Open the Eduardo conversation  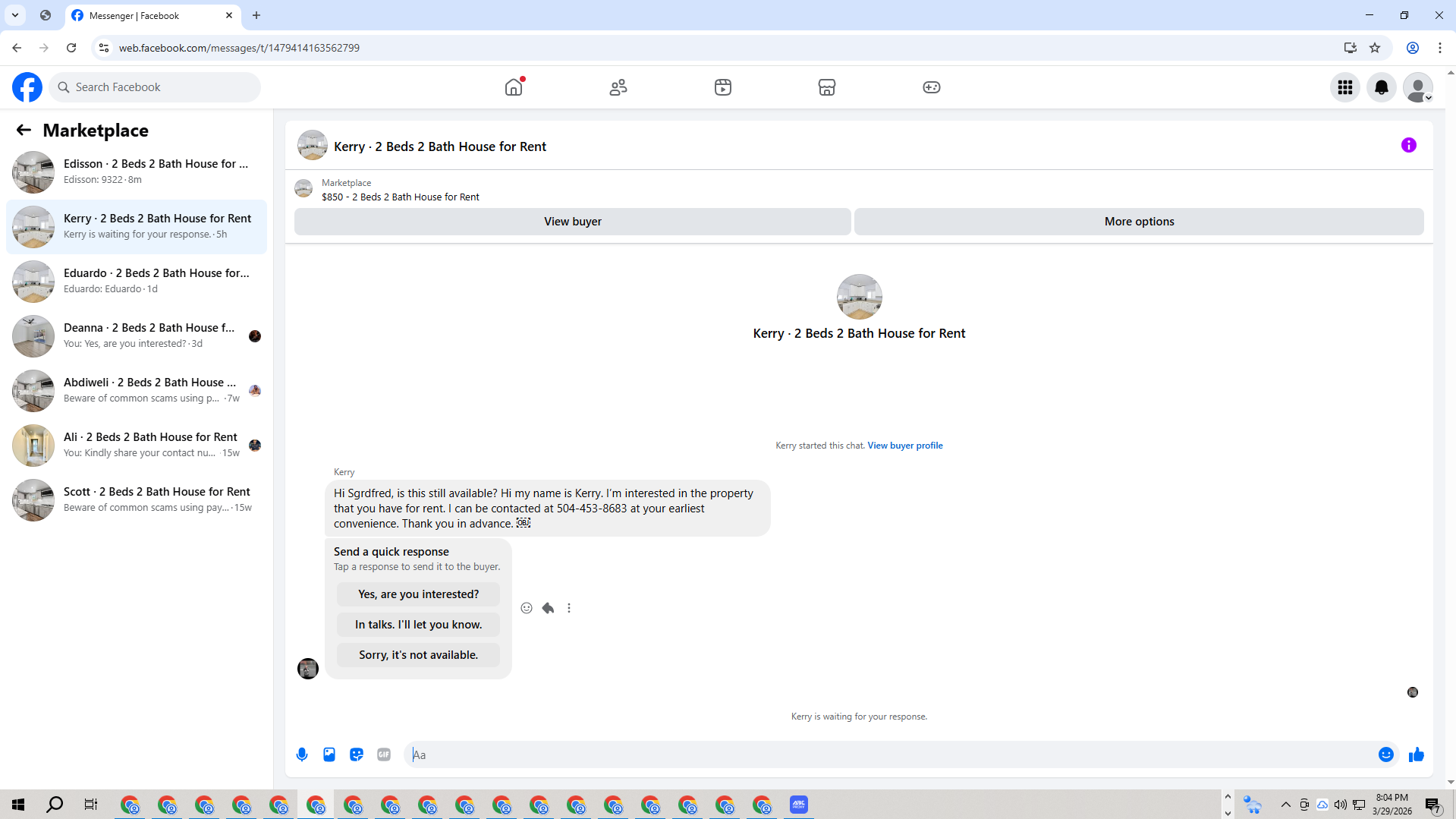pos(137,282)
